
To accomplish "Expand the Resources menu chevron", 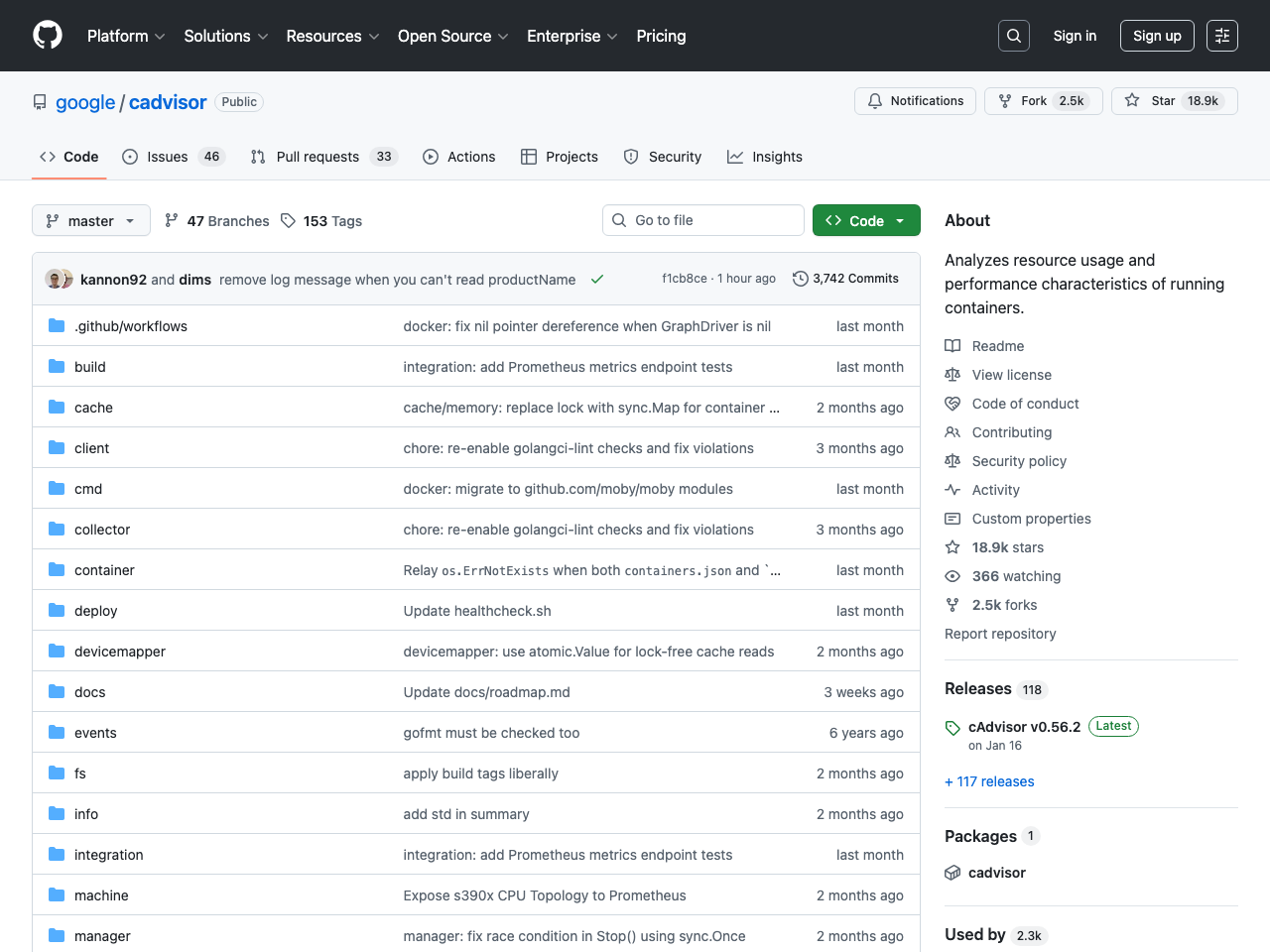I will [x=375, y=37].
